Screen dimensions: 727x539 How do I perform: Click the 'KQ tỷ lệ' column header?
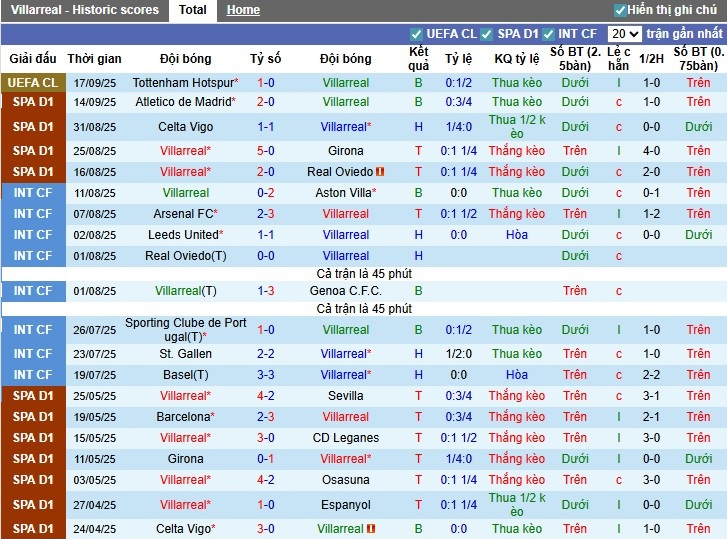tap(516, 59)
